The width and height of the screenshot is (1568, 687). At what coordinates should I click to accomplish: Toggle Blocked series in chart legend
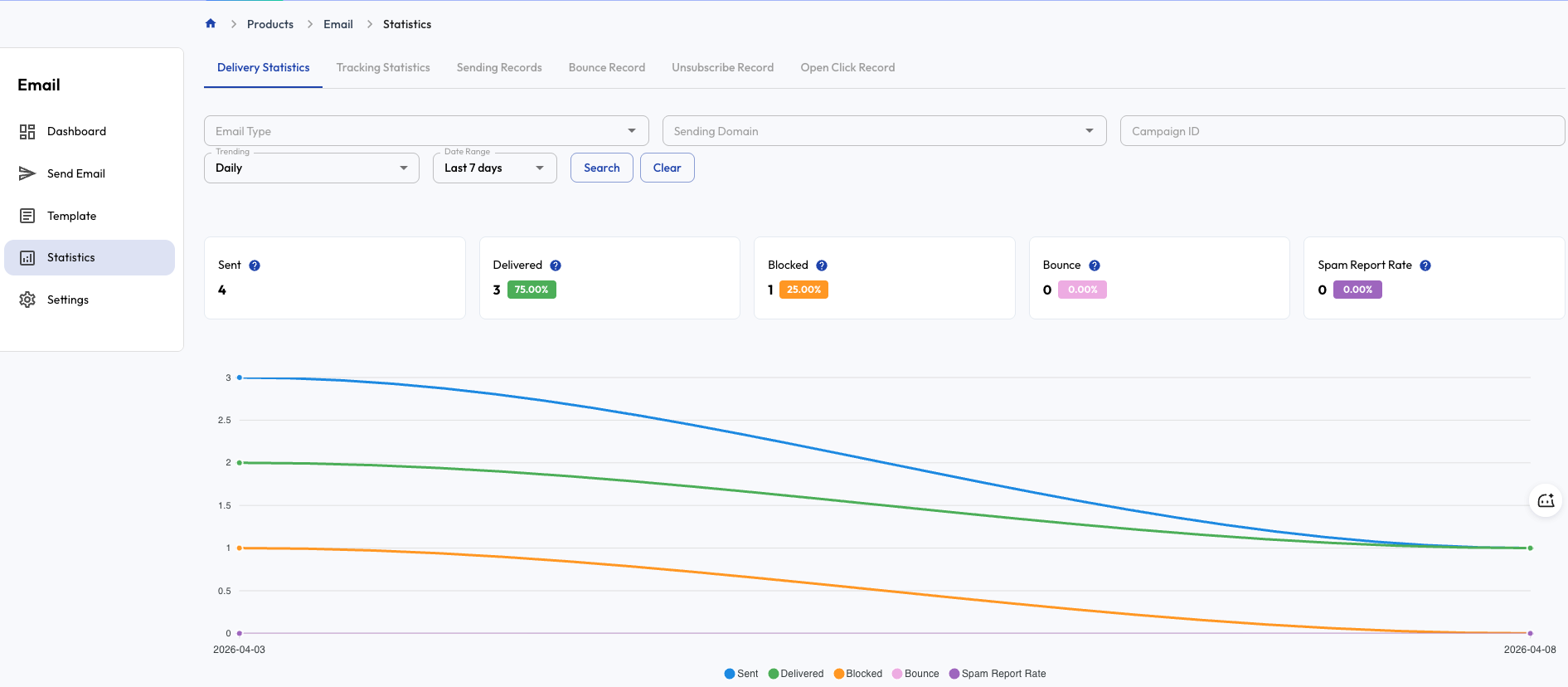click(x=858, y=674)
